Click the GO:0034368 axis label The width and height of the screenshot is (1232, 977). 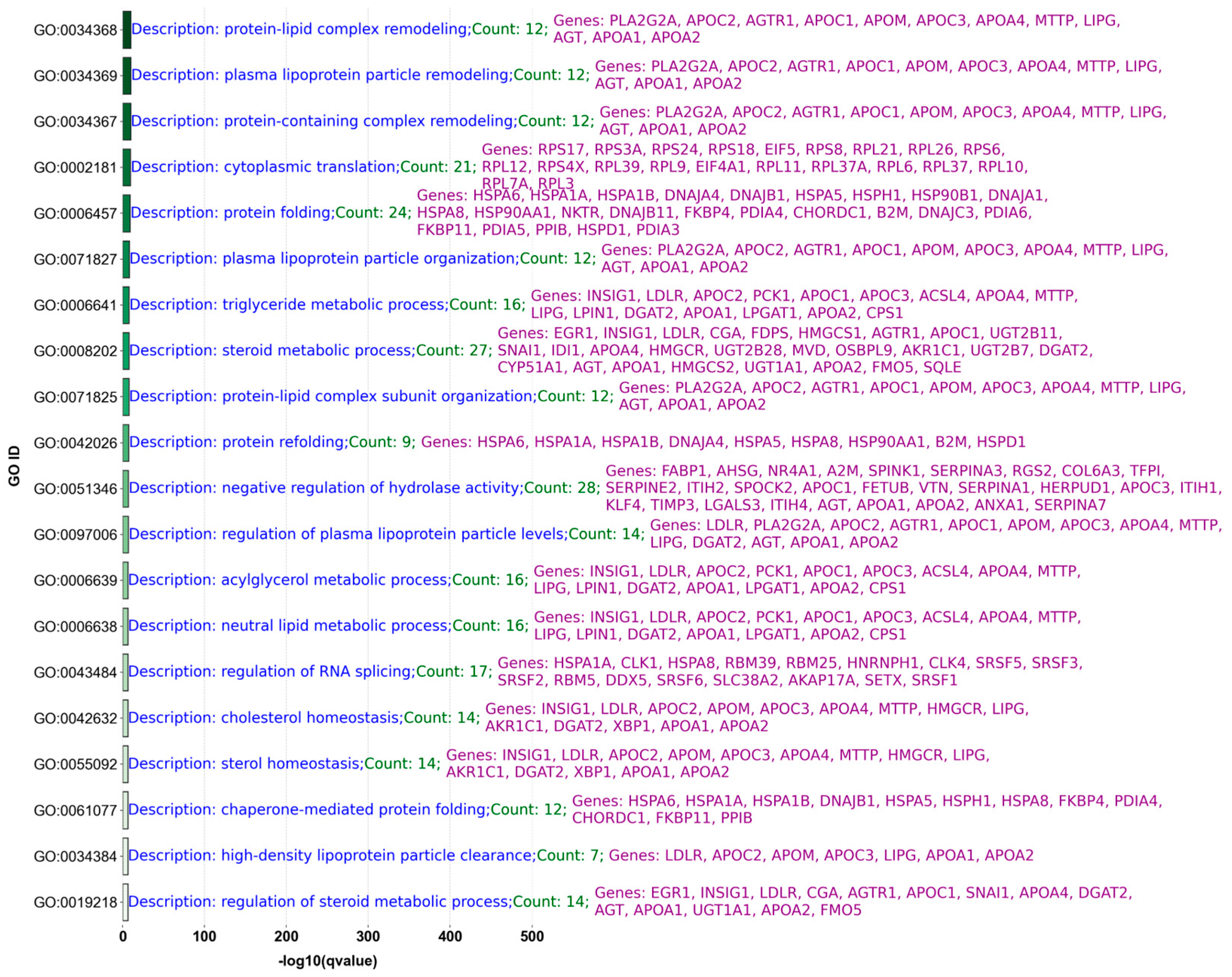click(75, 30)
